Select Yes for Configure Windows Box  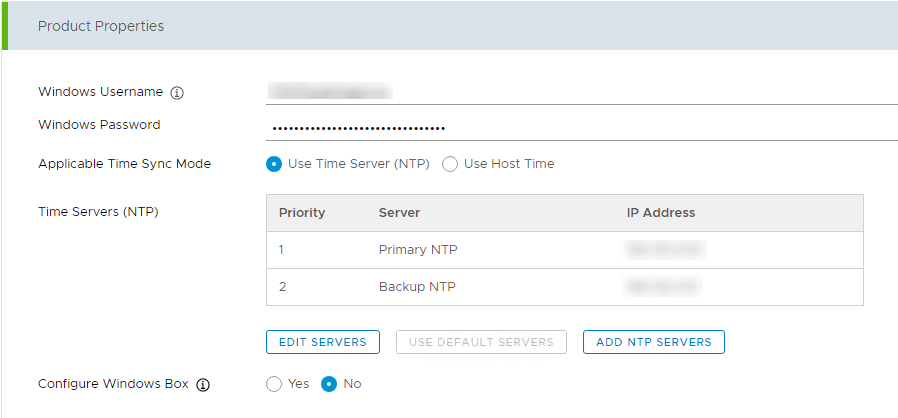274,384
